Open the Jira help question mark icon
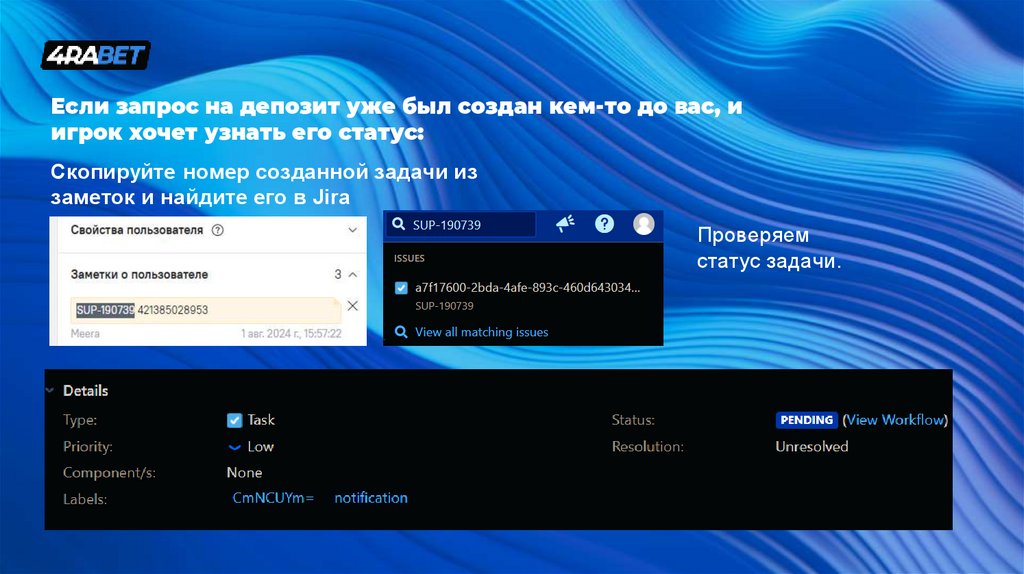 click(604, 224)
